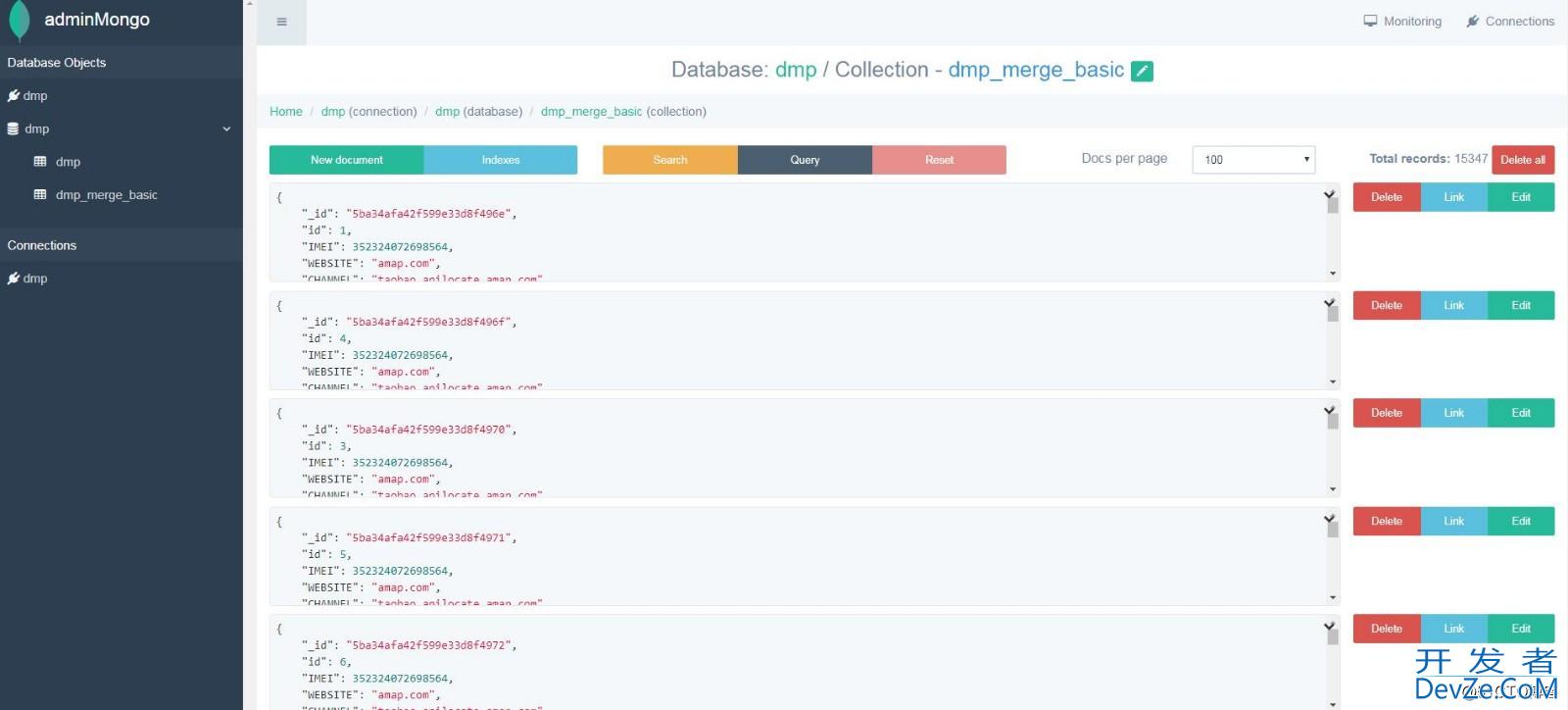Screen dimensions: 1568x710
Task: Go to Home breadcrumb link
Action: (x=286, y=112)
